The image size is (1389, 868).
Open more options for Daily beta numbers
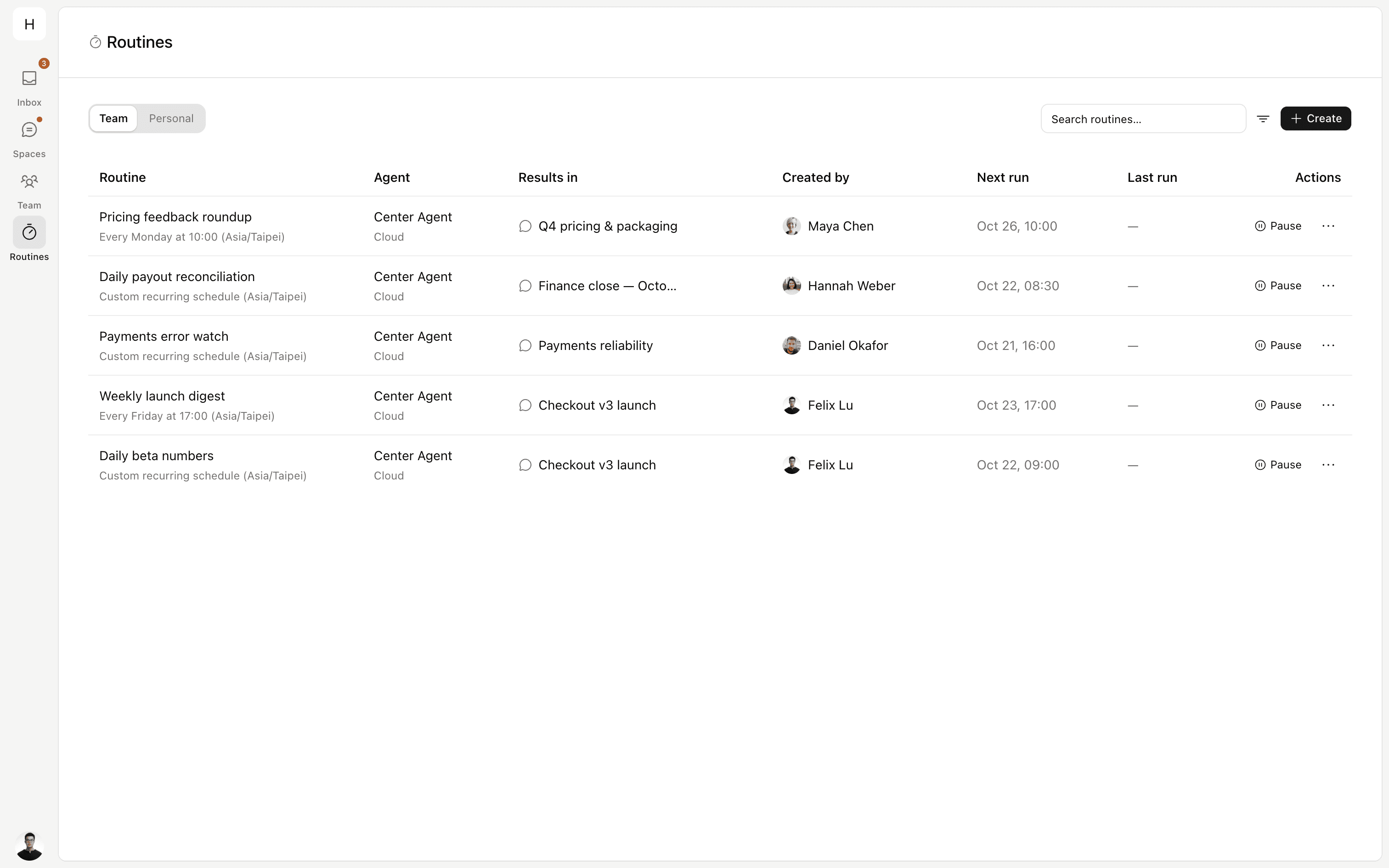click(x=1328, y=465)
